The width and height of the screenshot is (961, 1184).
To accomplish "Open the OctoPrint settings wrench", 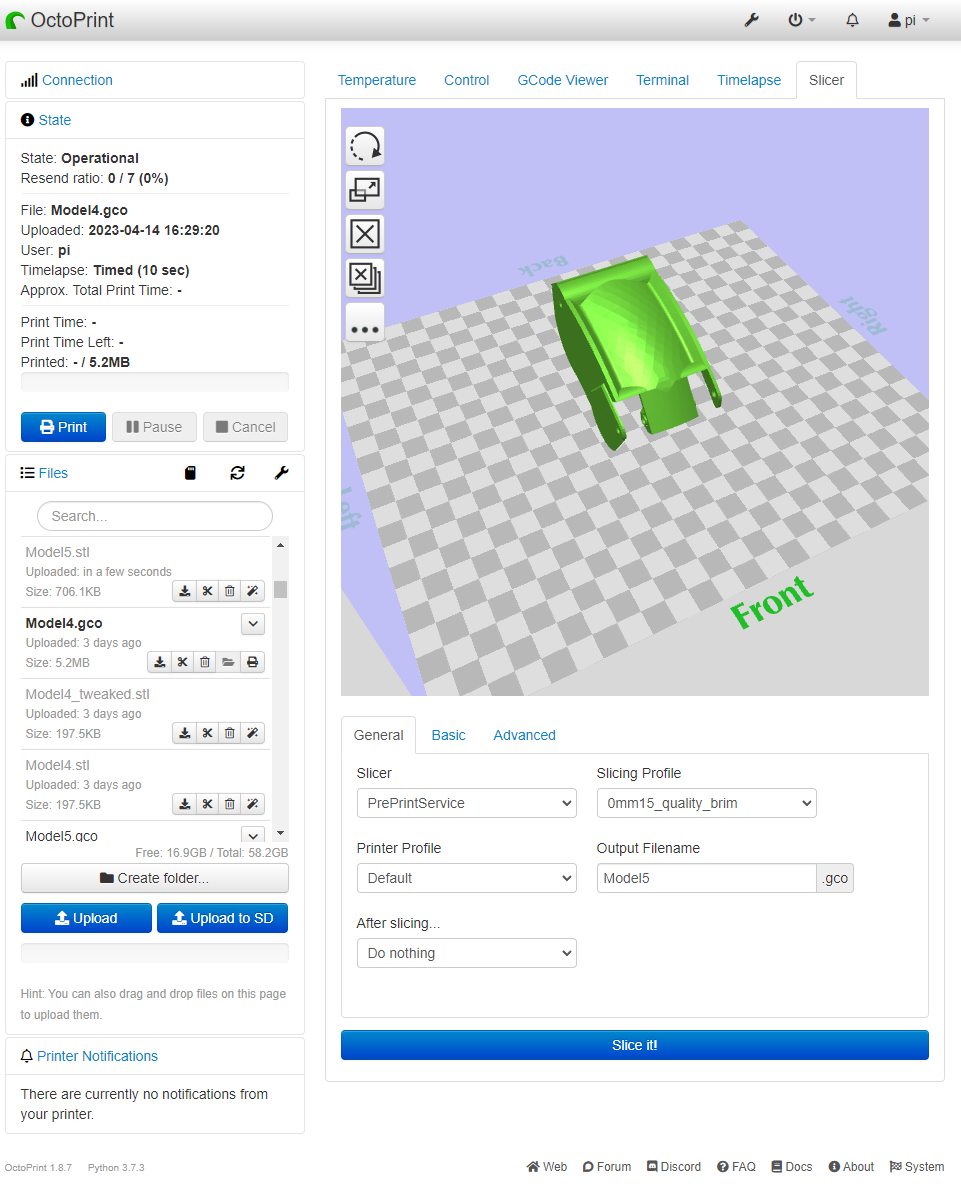I will 751,20.
